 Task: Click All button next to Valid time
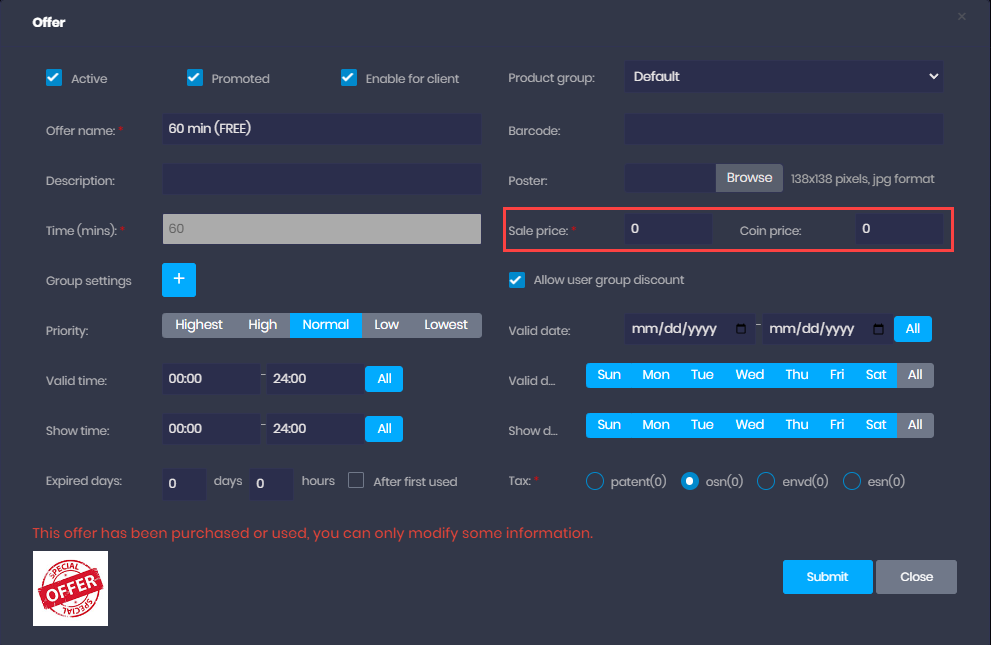tap(384, 379)
